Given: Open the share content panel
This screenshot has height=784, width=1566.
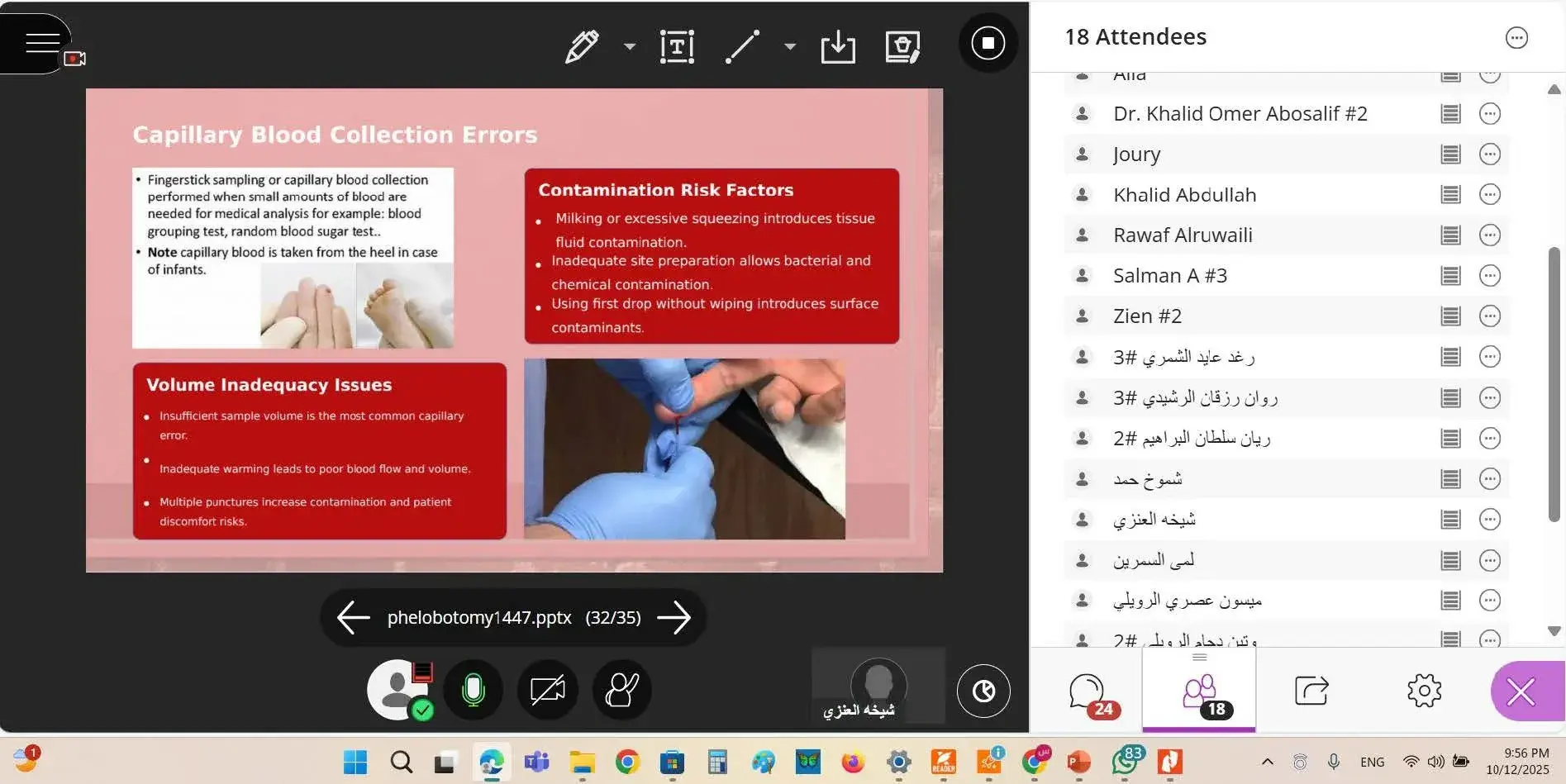Looking at the screenshot, I should point(1311,691).
